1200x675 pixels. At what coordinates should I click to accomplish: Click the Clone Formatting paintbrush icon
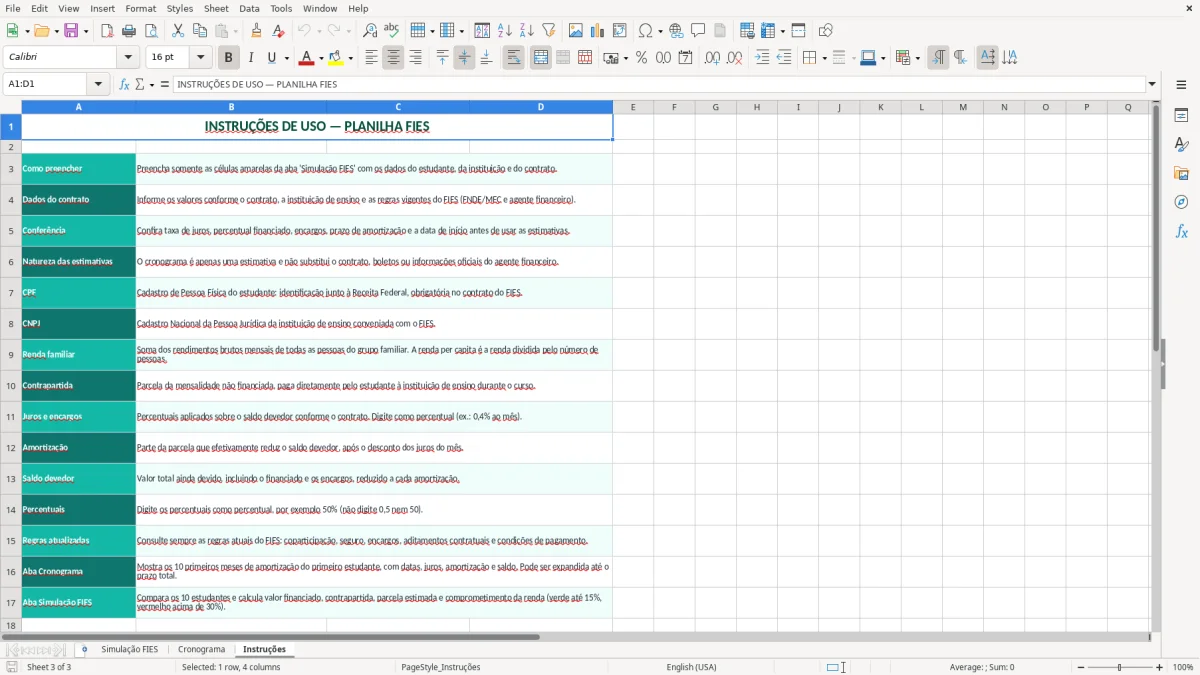point(257,31)
